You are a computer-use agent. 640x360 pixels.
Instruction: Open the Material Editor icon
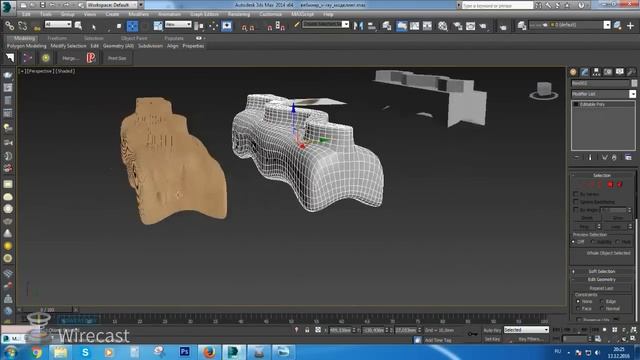coord(443,26)
